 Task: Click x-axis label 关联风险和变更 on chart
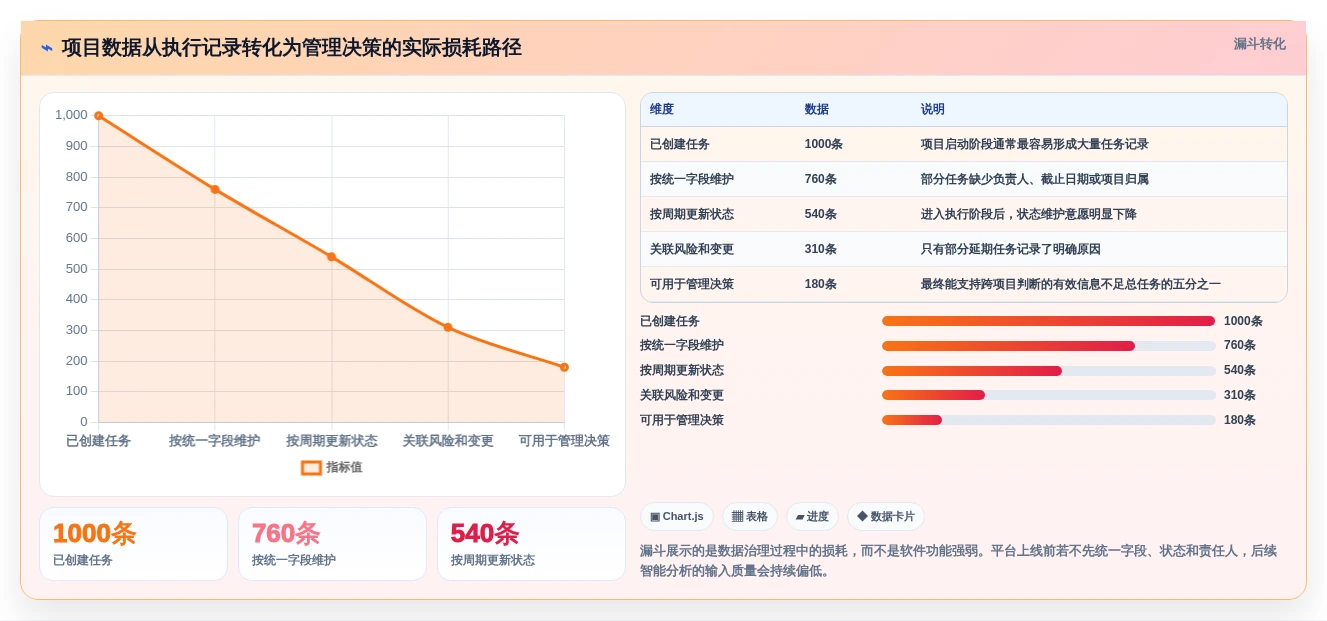point(448,441)
